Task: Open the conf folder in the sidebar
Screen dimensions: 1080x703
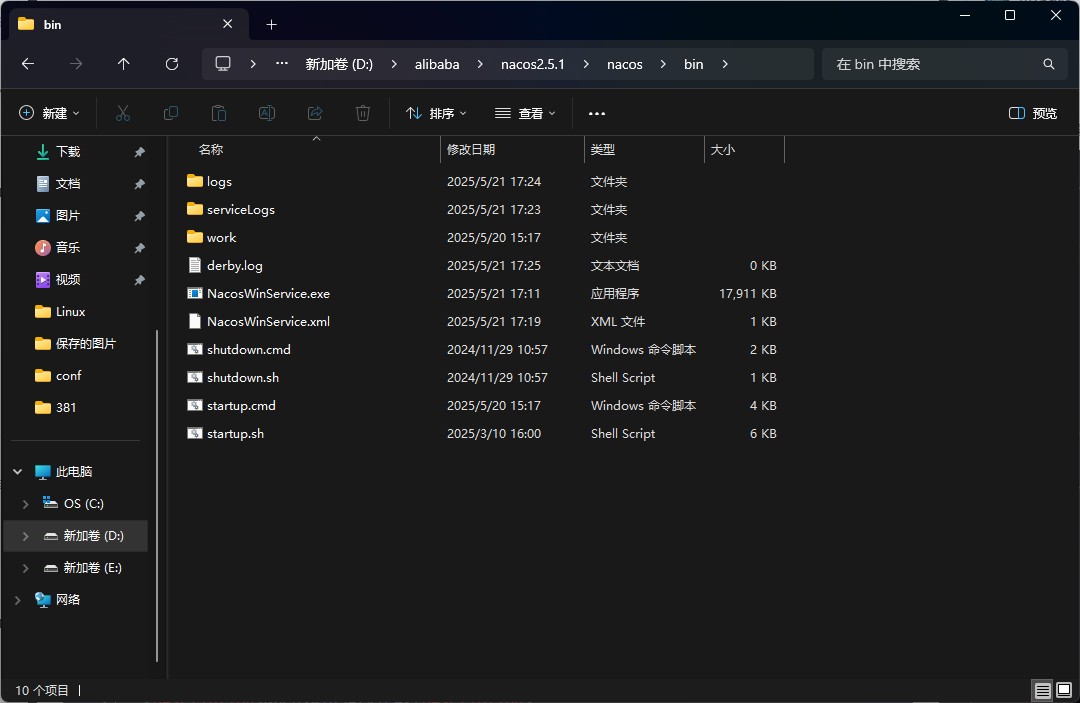Action: [69, 375]
